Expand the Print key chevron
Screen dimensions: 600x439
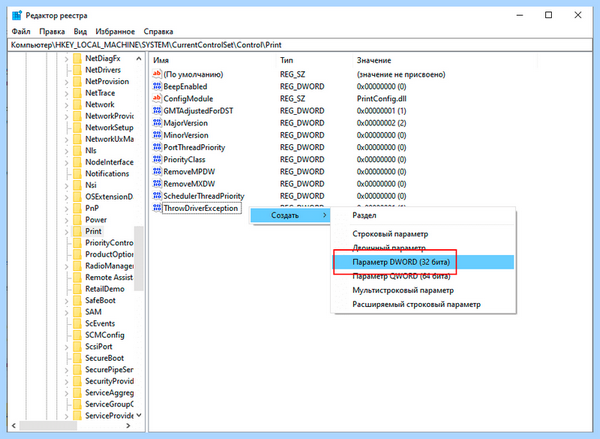point(66,232)
